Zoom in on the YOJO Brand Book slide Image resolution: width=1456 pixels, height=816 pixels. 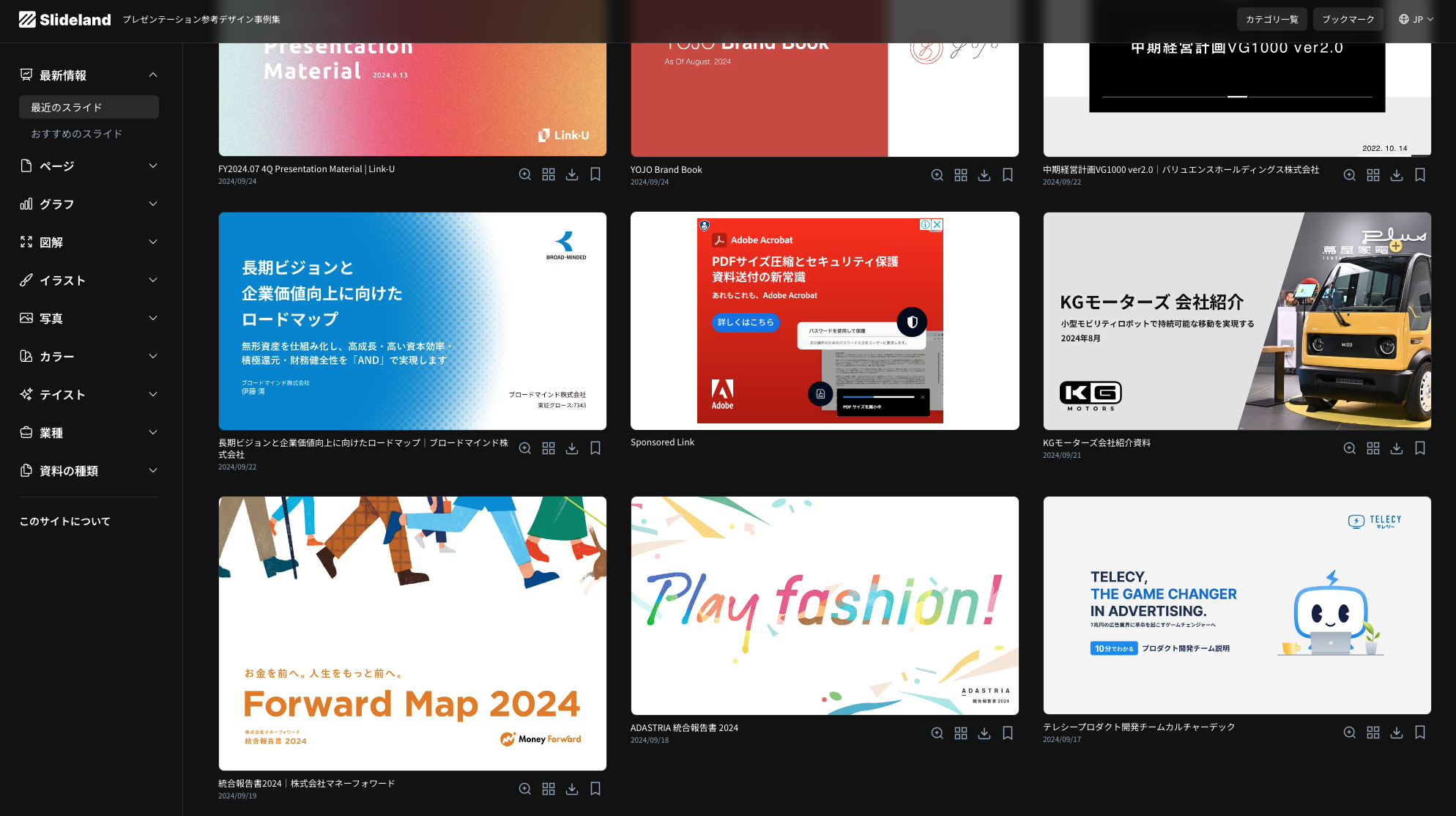pos(937,175)
